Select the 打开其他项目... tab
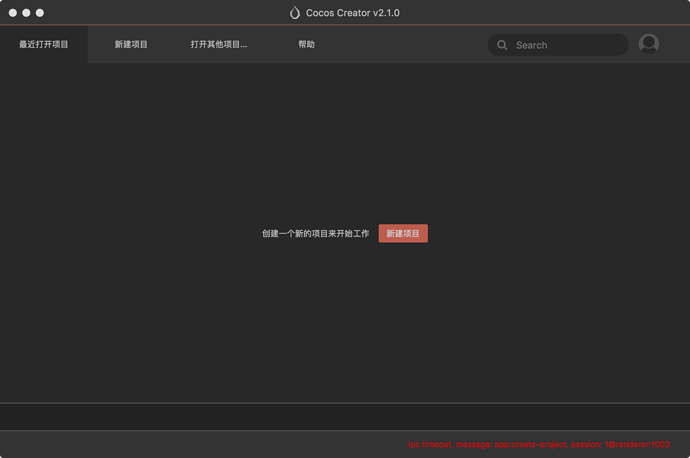 219,44
